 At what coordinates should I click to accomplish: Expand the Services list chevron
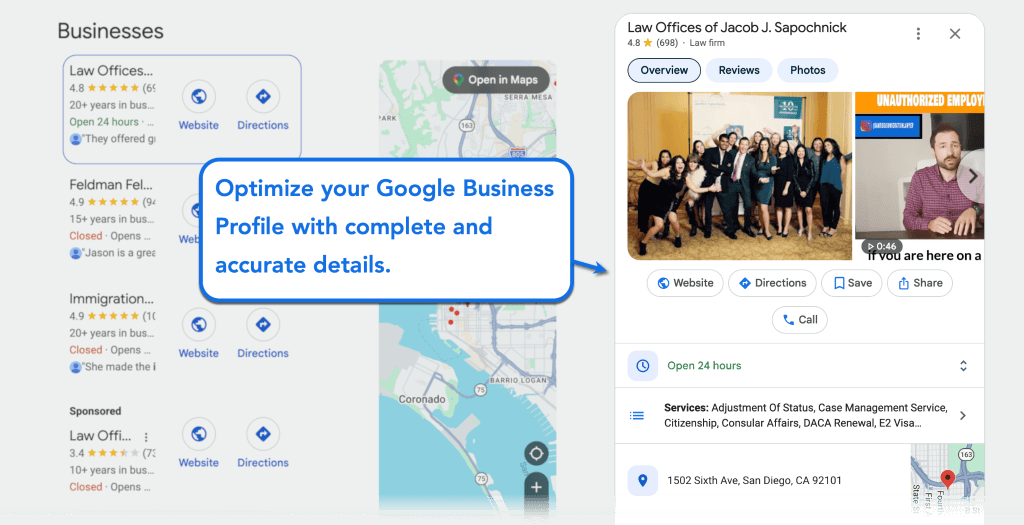(x=963, y=415)
